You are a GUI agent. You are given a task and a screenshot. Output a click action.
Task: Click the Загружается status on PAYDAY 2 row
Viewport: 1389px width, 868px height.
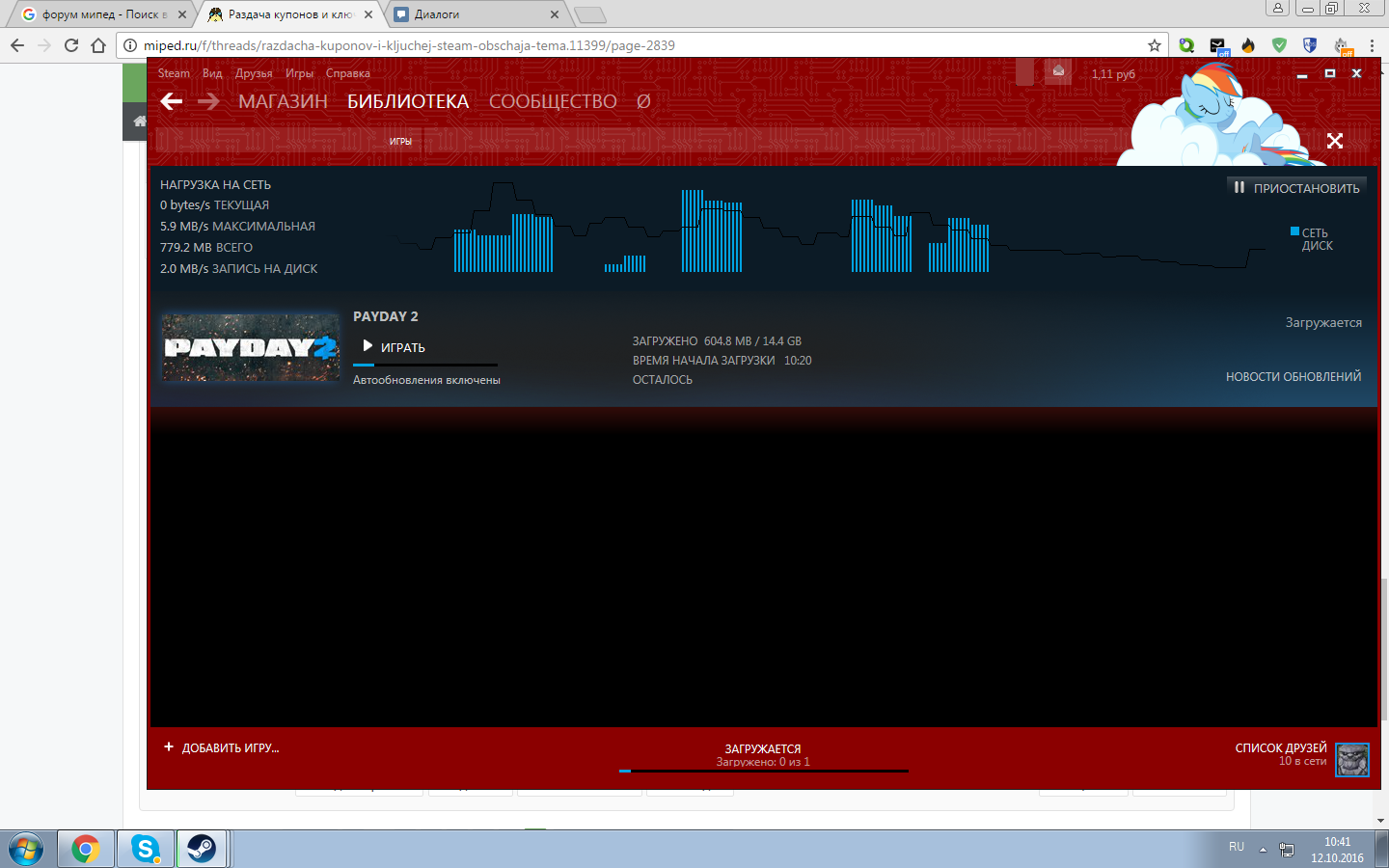click(1323, 322)
